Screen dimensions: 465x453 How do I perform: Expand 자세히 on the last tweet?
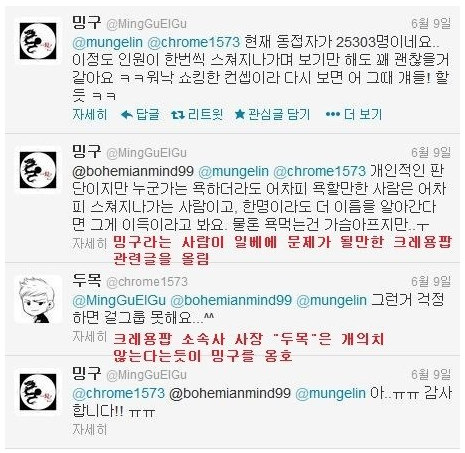coord(90,429)
